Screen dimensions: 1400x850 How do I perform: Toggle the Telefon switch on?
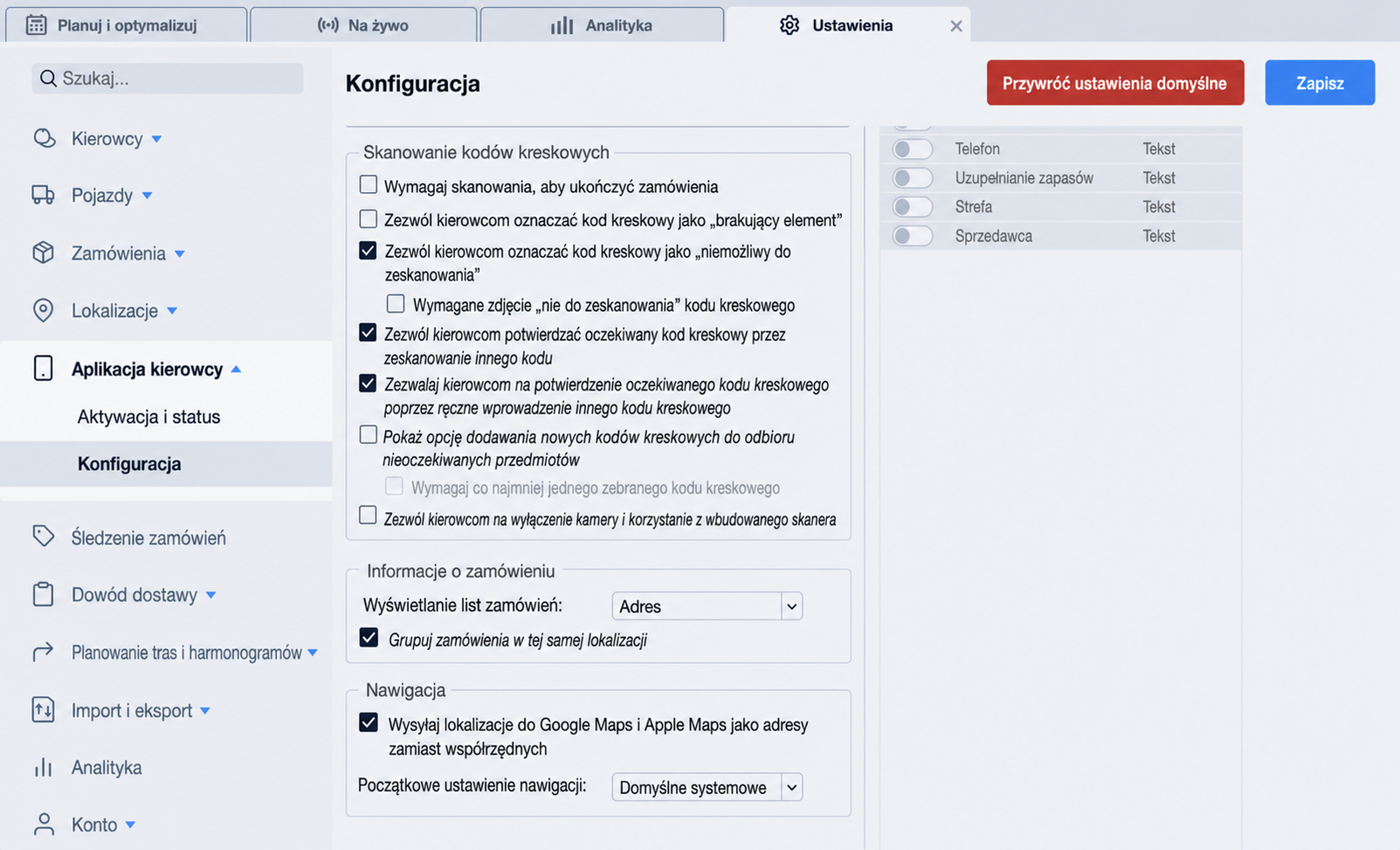click(x=913, y=149)
